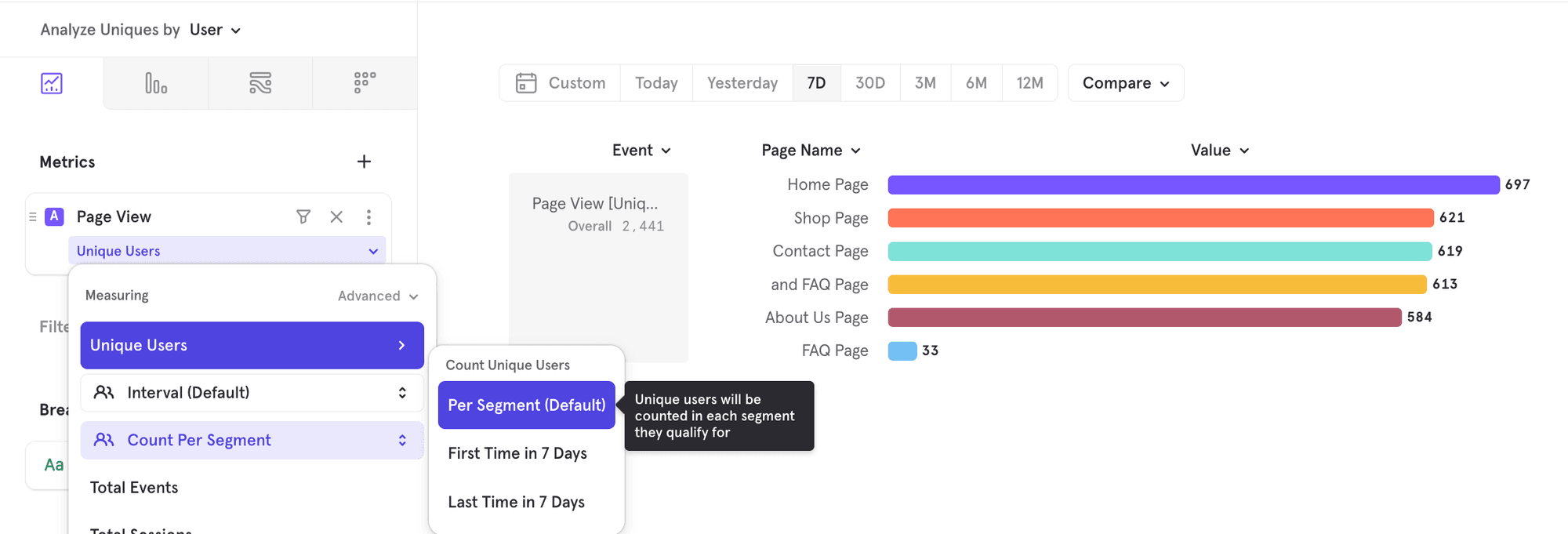
Task: Change the Interval (Default) selector
Action: click(x=252, y=393)
